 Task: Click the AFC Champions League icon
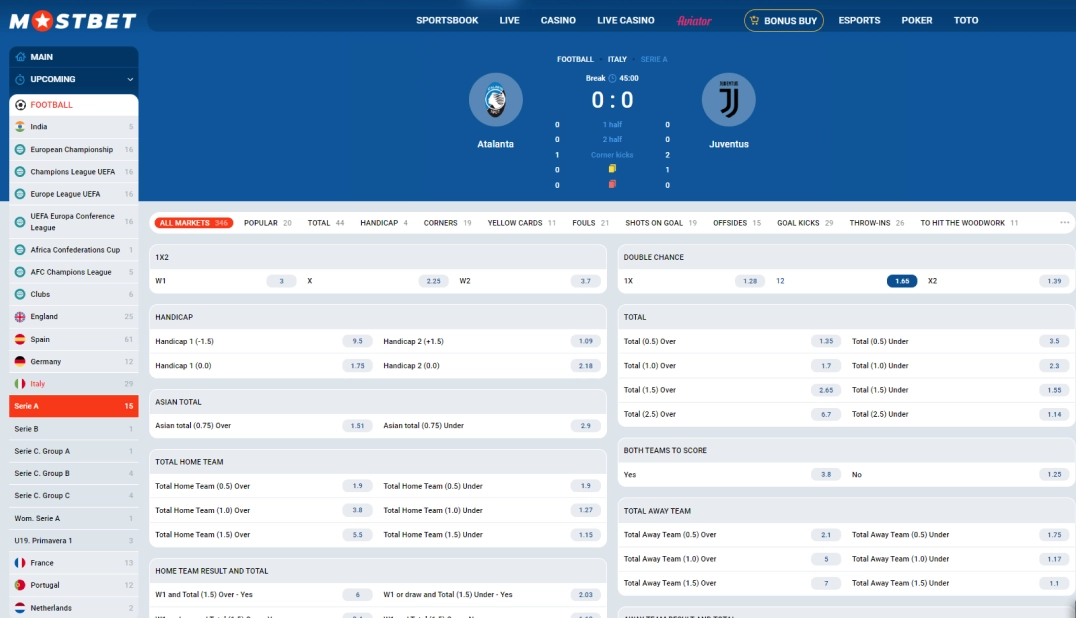20,272
